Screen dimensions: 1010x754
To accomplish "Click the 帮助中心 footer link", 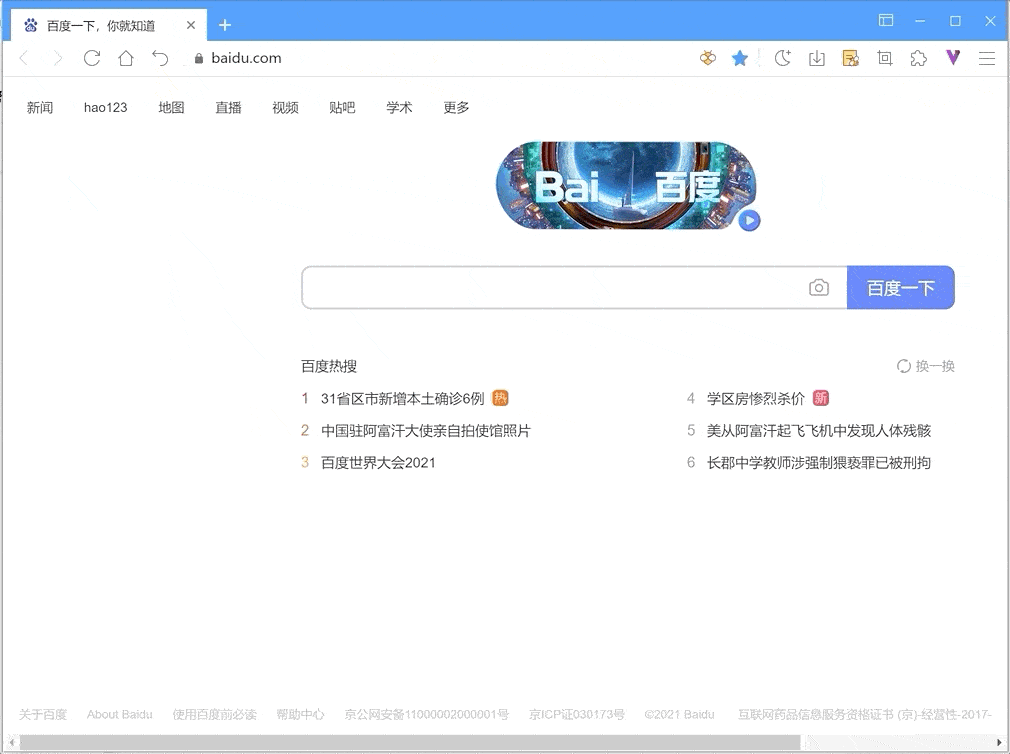I will tap(300, 714).
